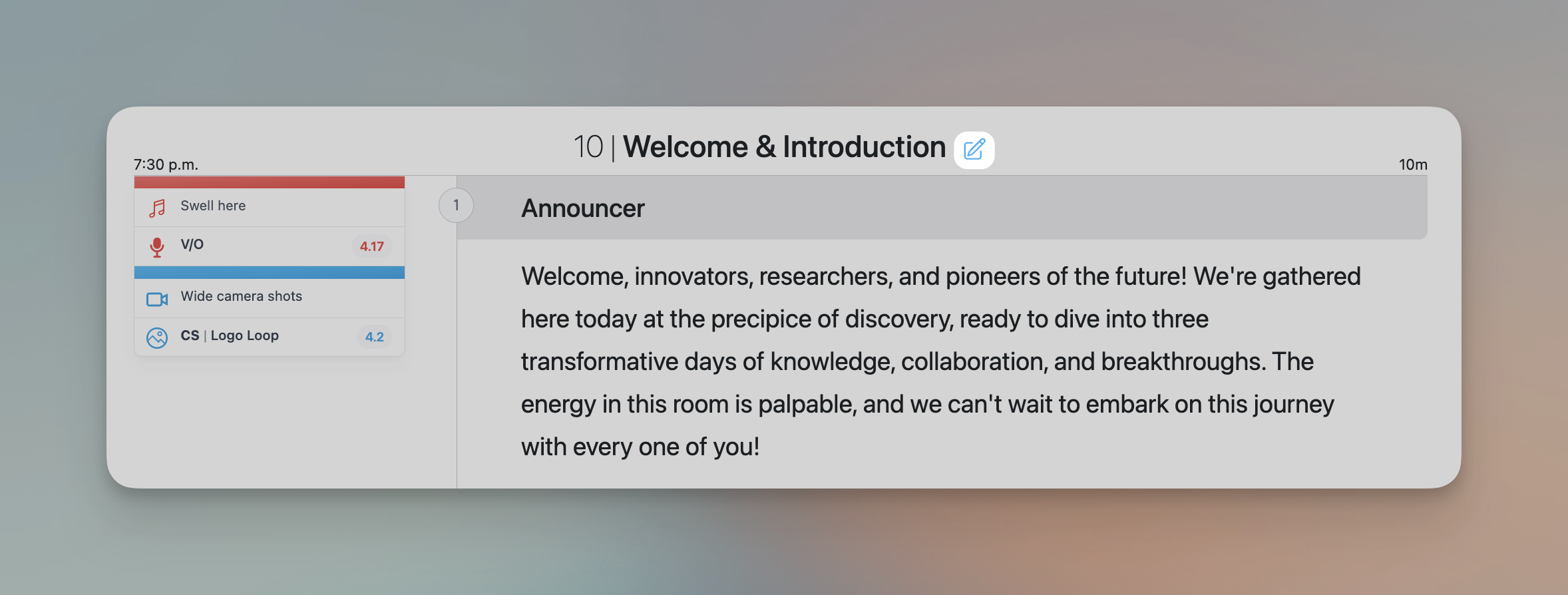Click the Welcome & Introduction title
This screenshot has width=1568, height=595.
784,147
